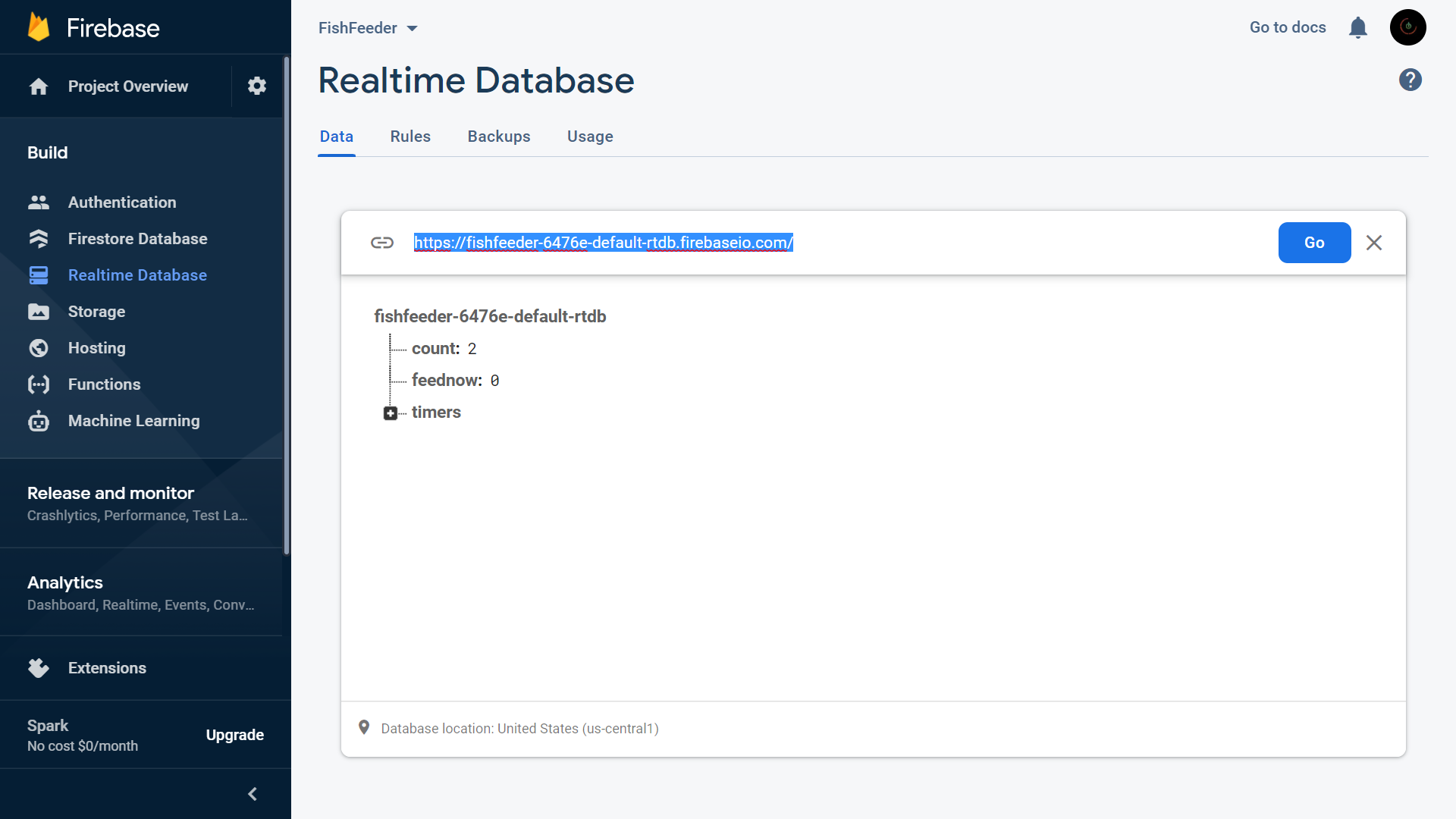Open the help question mark icon
The image size is (1456, 819).
1410,80
